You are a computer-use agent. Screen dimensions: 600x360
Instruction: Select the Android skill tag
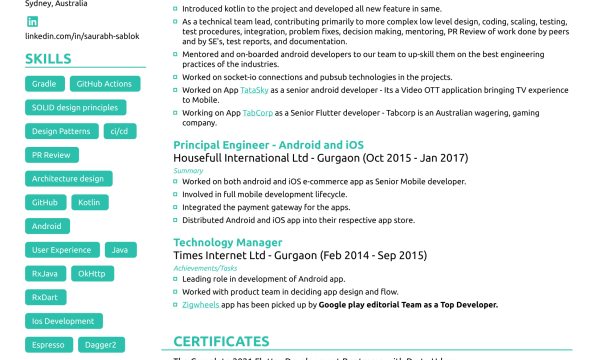tap(47, 226)
